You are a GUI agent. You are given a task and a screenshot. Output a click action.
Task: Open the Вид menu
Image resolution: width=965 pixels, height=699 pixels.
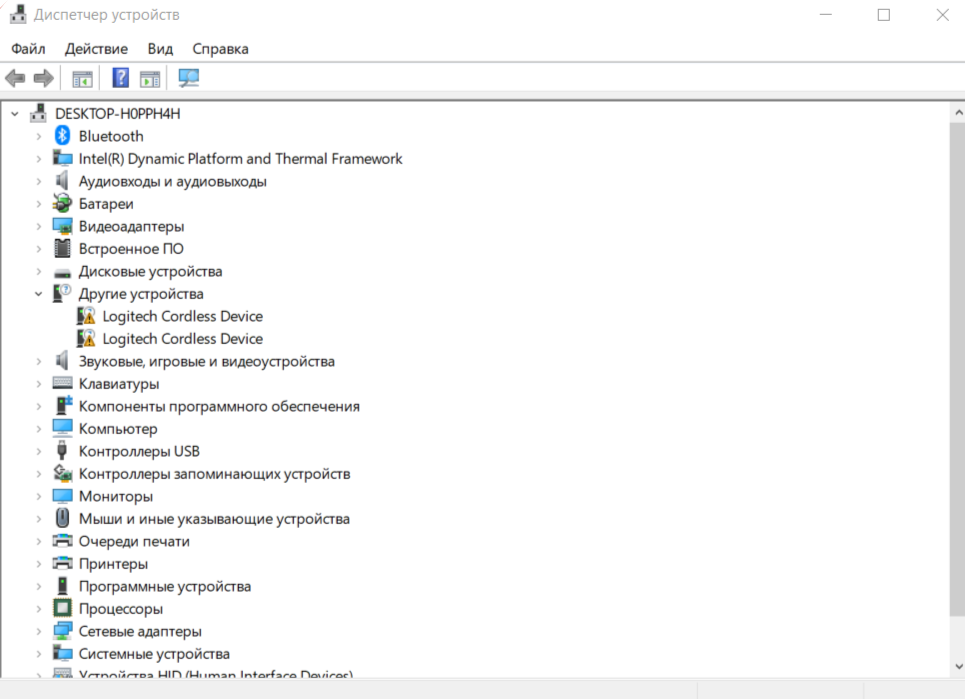160,49
